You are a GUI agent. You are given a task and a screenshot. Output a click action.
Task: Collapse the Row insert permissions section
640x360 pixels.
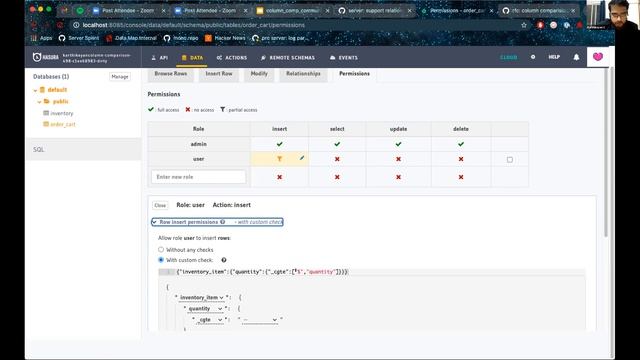click(217, 222)
